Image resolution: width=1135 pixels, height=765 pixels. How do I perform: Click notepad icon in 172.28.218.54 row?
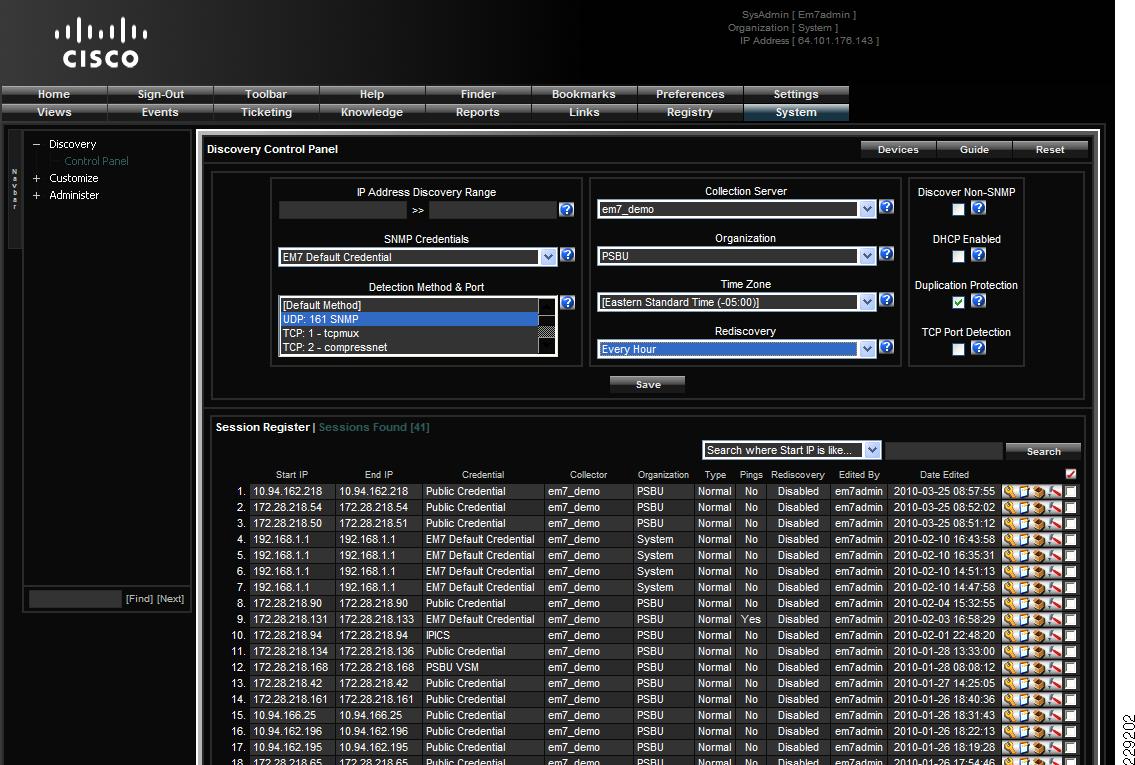(x=1024, y=507)
